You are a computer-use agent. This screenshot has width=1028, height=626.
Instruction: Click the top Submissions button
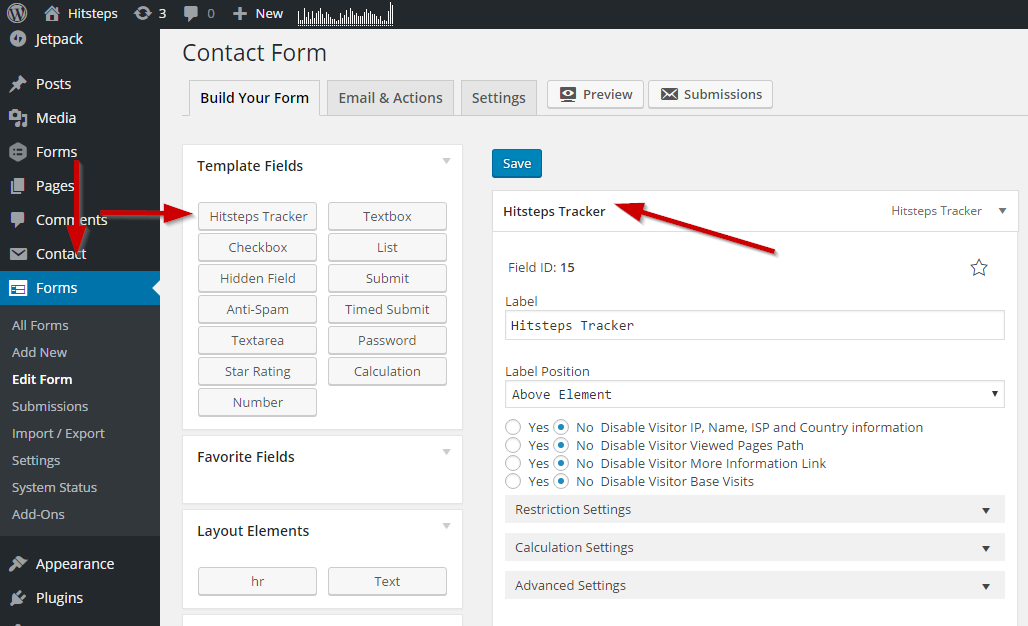tap(711, 94)
